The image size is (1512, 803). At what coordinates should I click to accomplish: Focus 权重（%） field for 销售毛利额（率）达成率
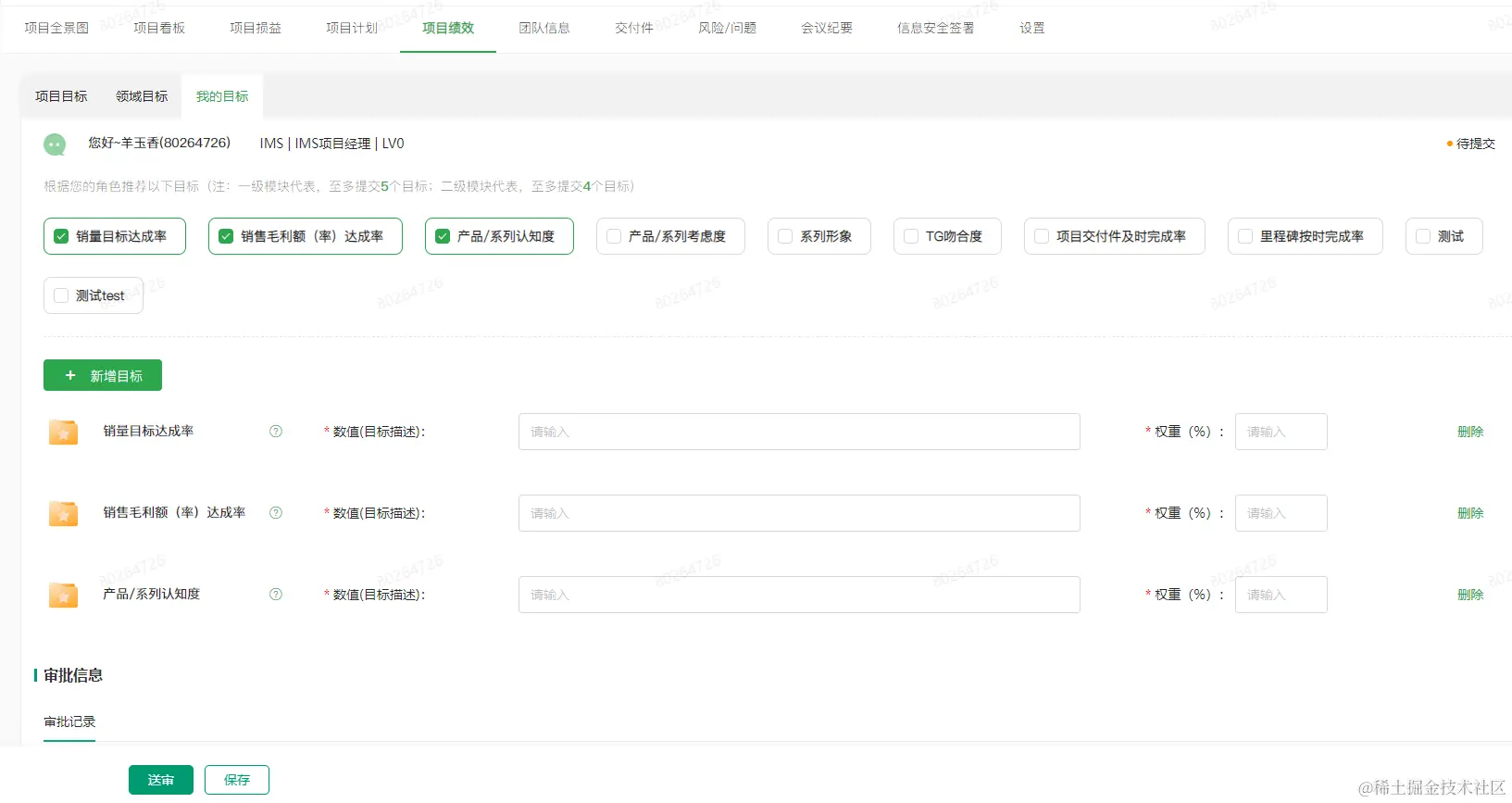click(1281, 513)
